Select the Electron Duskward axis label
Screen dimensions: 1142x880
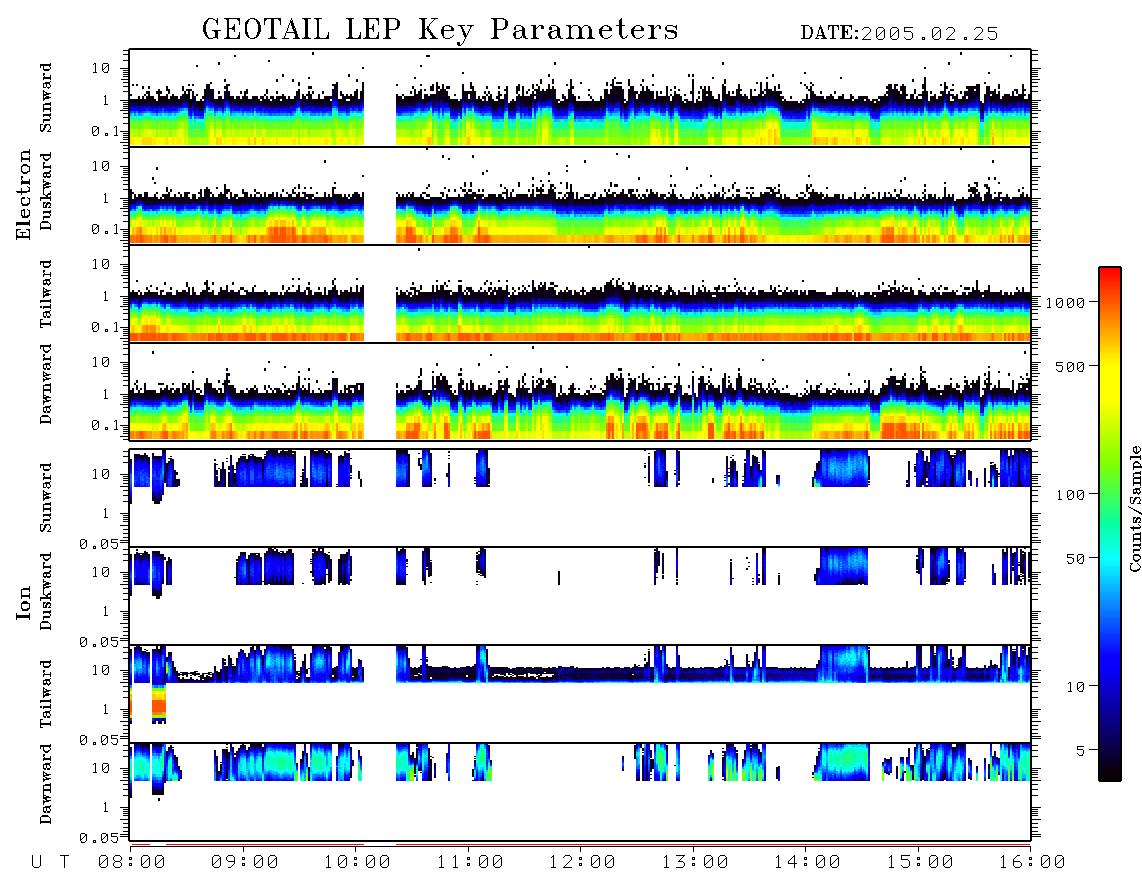pyautogui.click(x=46, y=191)
